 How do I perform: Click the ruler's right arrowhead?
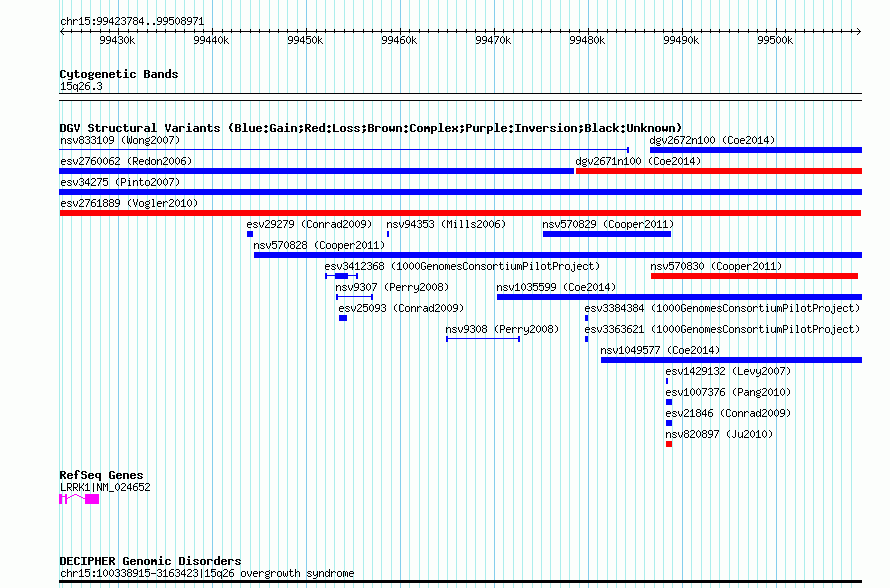tap(859, 31)
